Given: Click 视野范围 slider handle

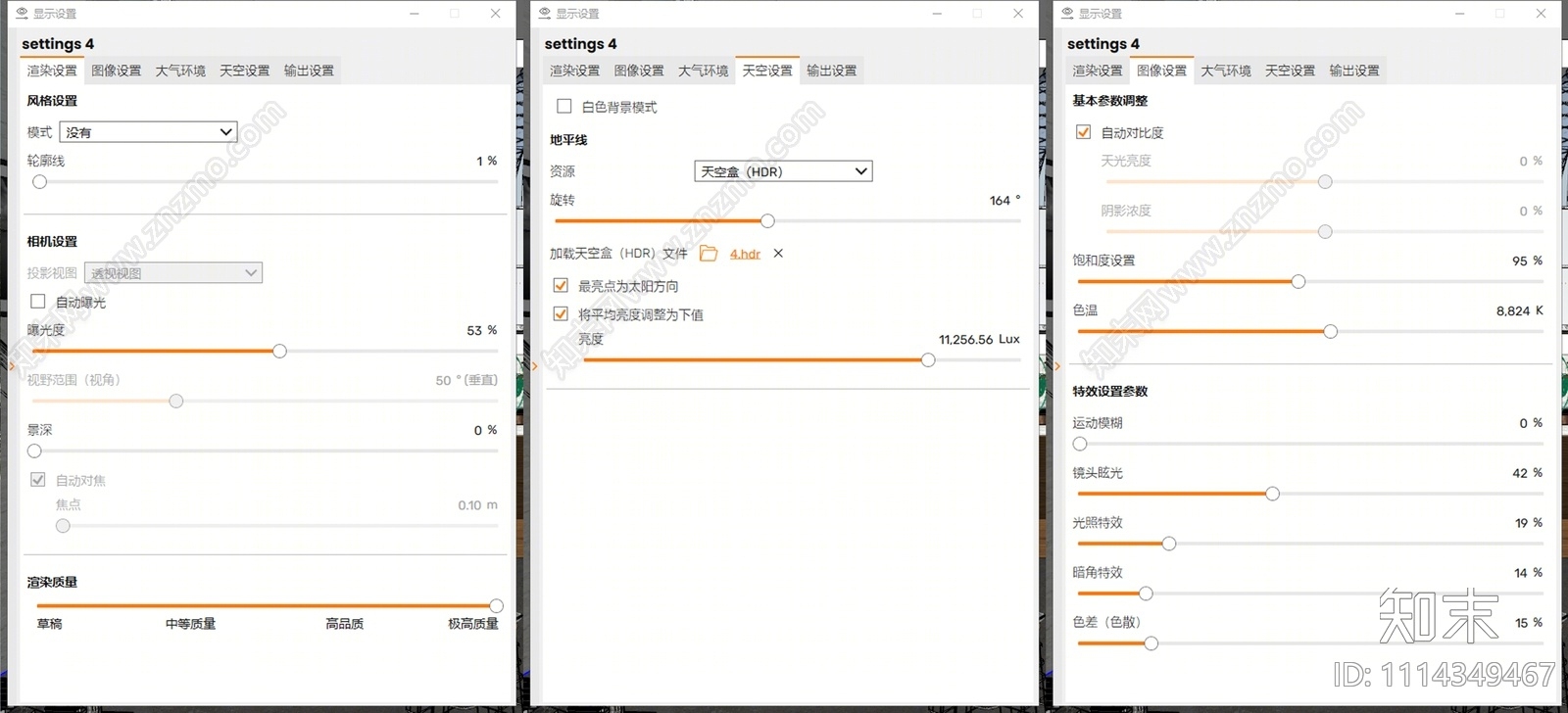Looking at the screenshot, I should (x=176, y=401).
